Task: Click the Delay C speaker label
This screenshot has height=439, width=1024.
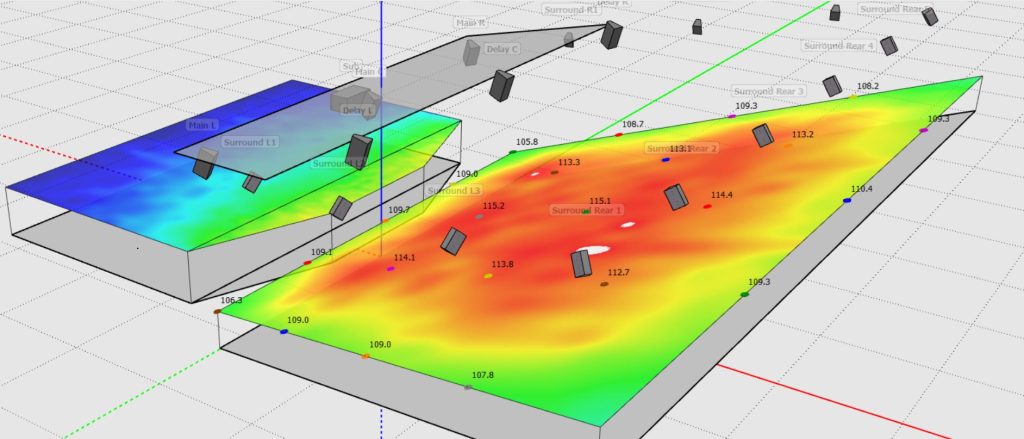Action: point(502,49)
